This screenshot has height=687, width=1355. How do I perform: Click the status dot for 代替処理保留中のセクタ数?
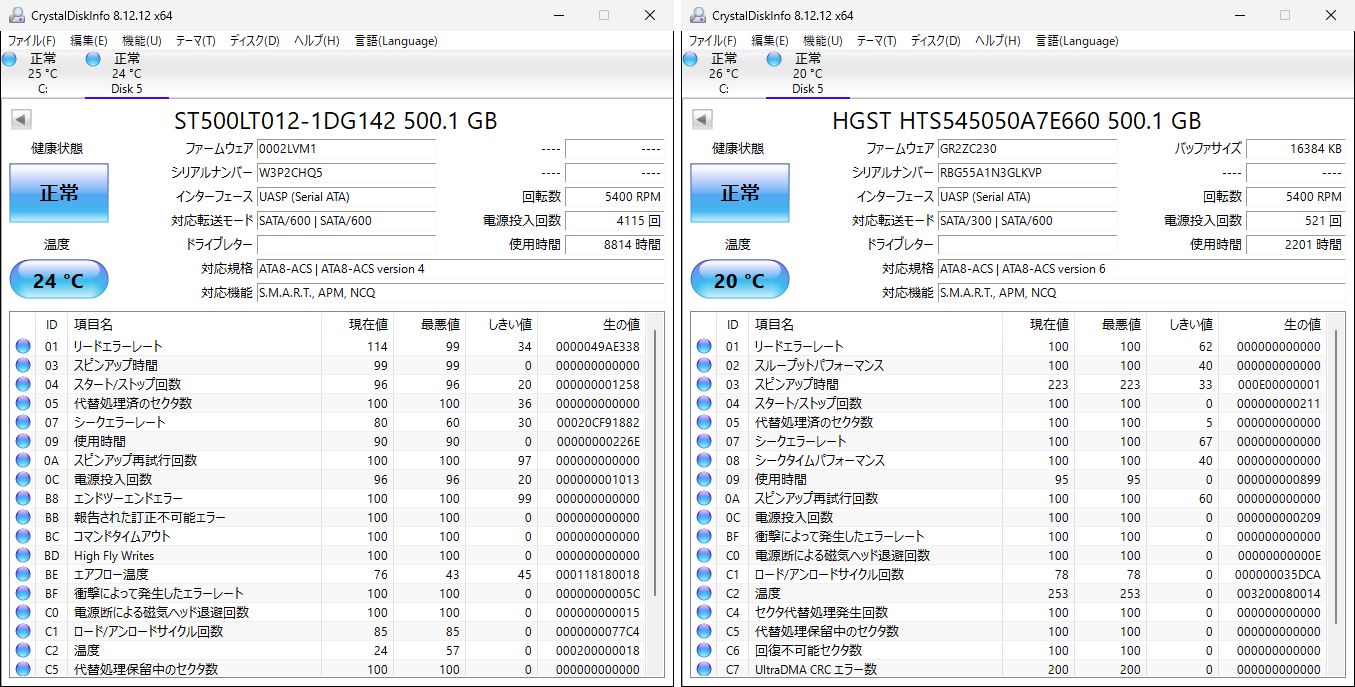coord(22,669)
